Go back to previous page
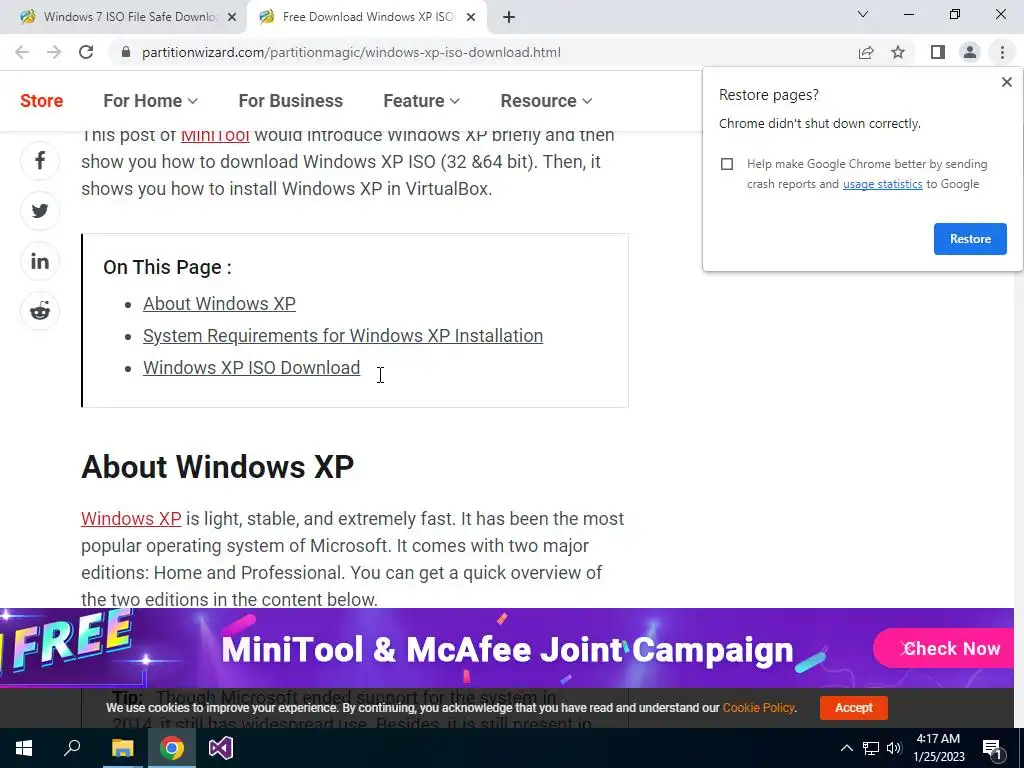 22,52
